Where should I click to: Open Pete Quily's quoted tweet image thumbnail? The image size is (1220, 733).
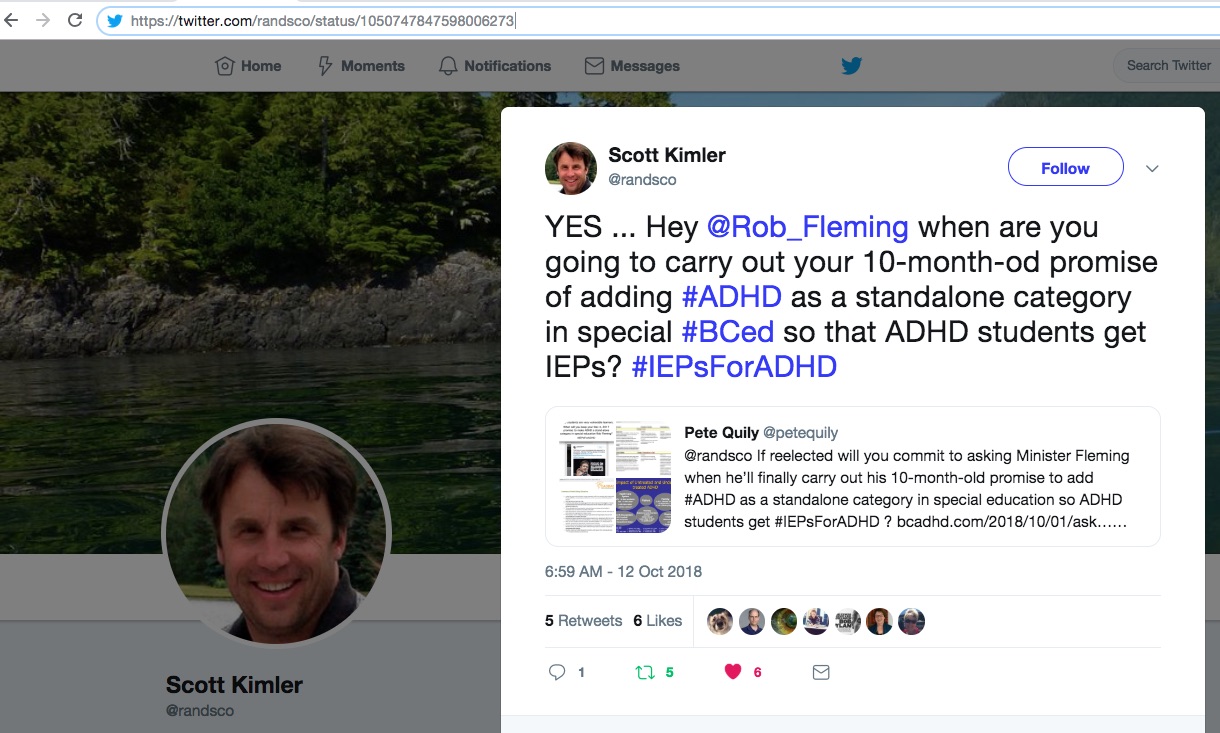tap(615, 477)
